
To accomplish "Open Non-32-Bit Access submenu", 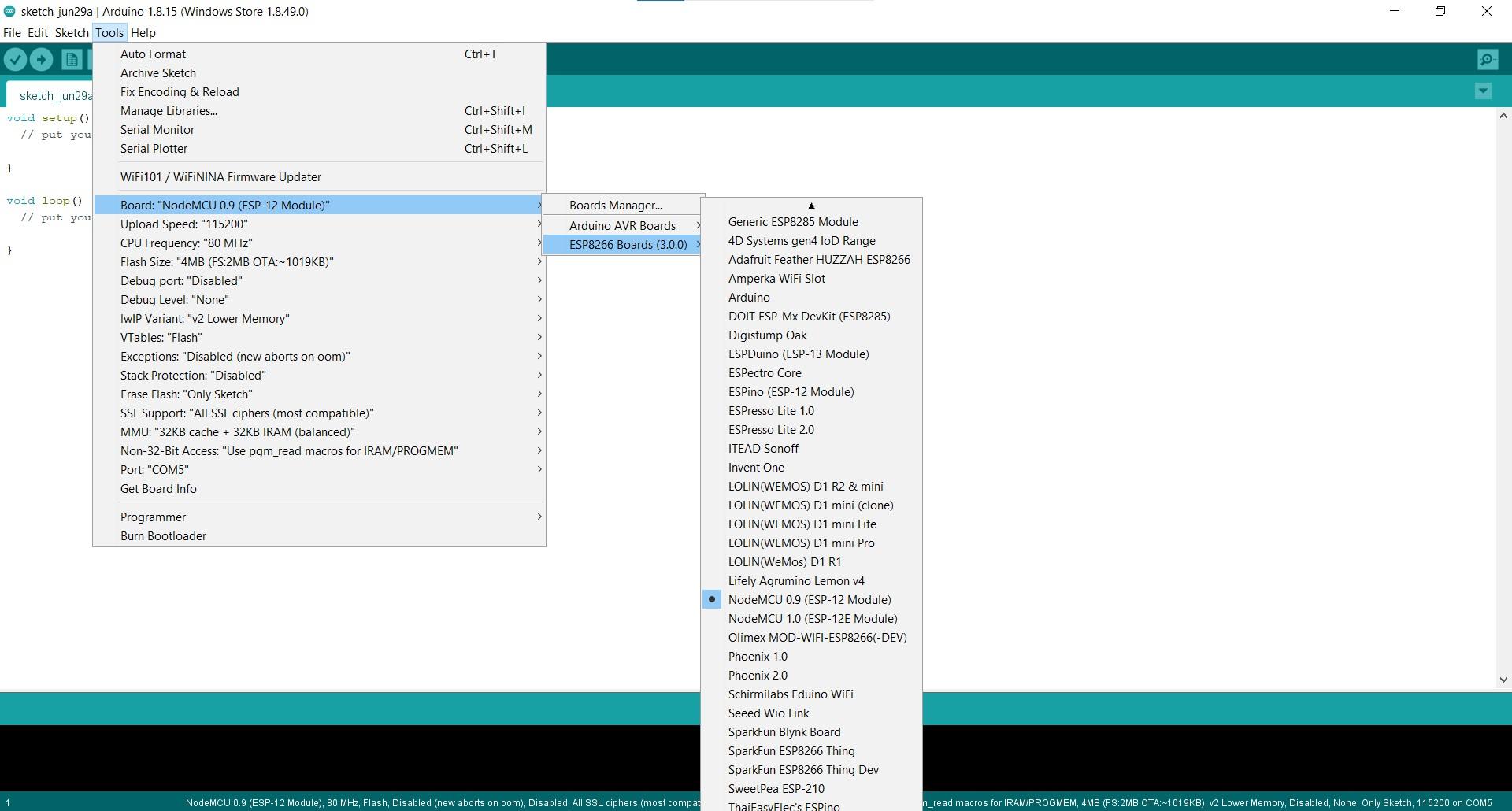I will 319,451.
